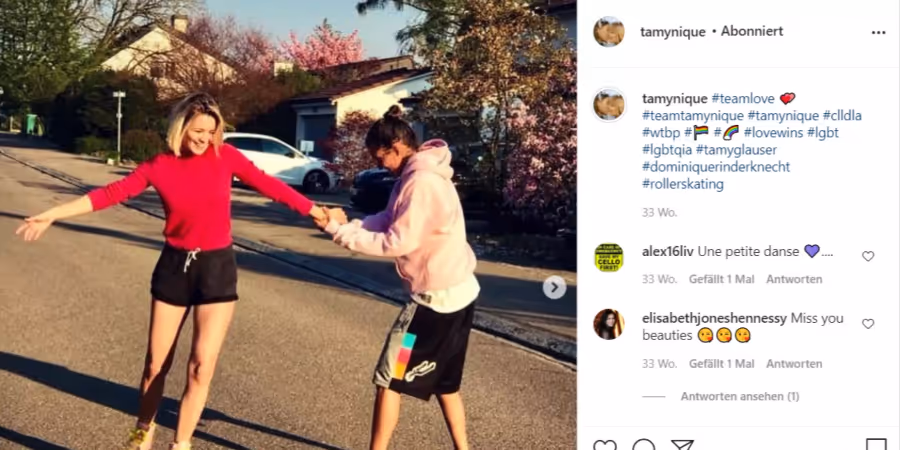Screen dimensions: 900x450
Task: Reply to elisabethjoneshennessy via Antworten
Action: (x=794, y=364)
